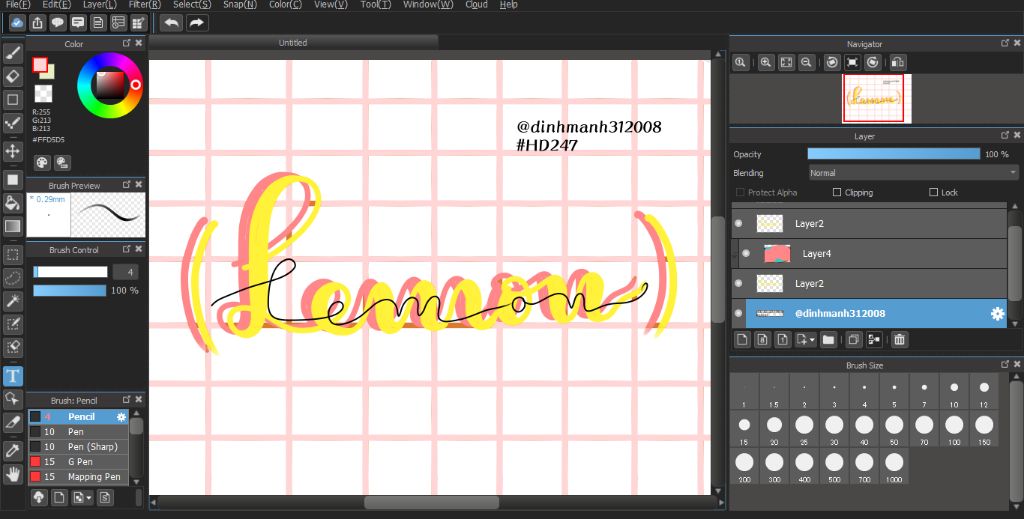Select the Bucket fill tool

coord(12,202)
